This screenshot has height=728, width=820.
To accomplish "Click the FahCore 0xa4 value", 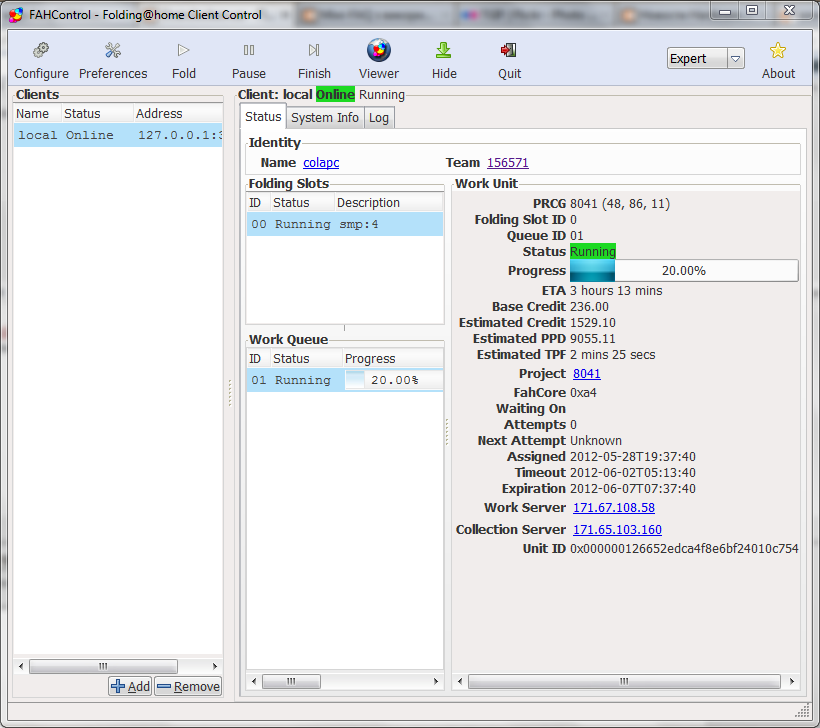I will 583,392.
